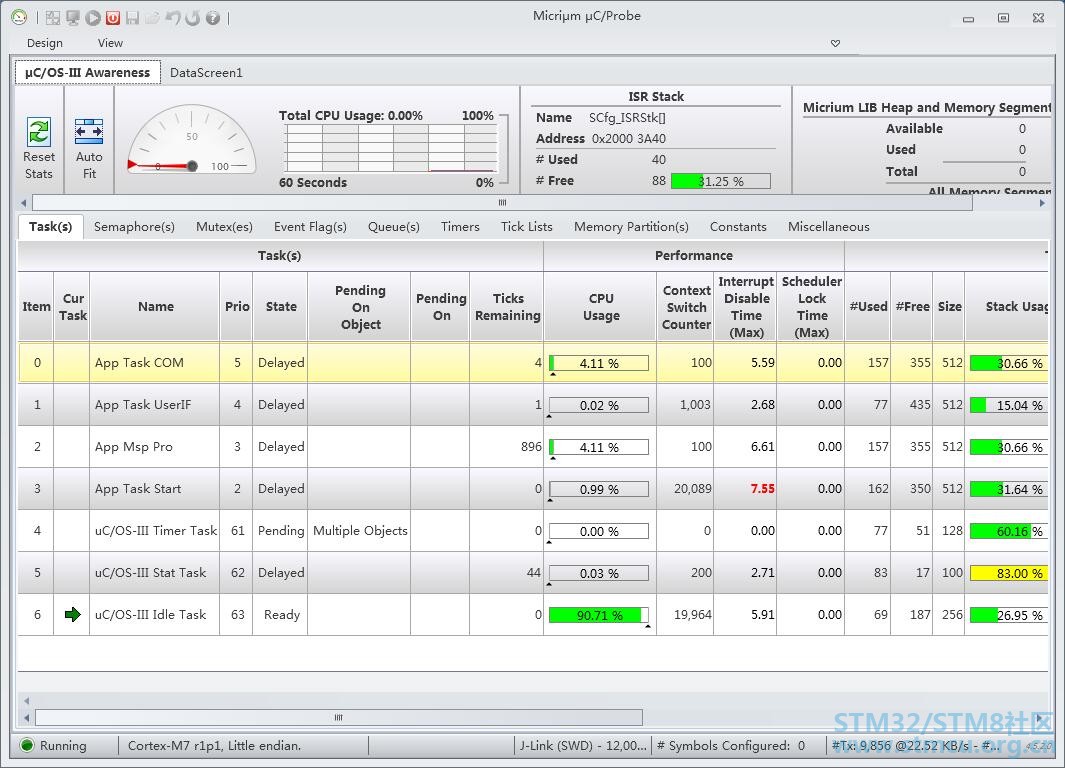The width and height of the screenshot is (1065, 768).
Task: Click the CPU Usage column header
Action: [x=600, y=306]
